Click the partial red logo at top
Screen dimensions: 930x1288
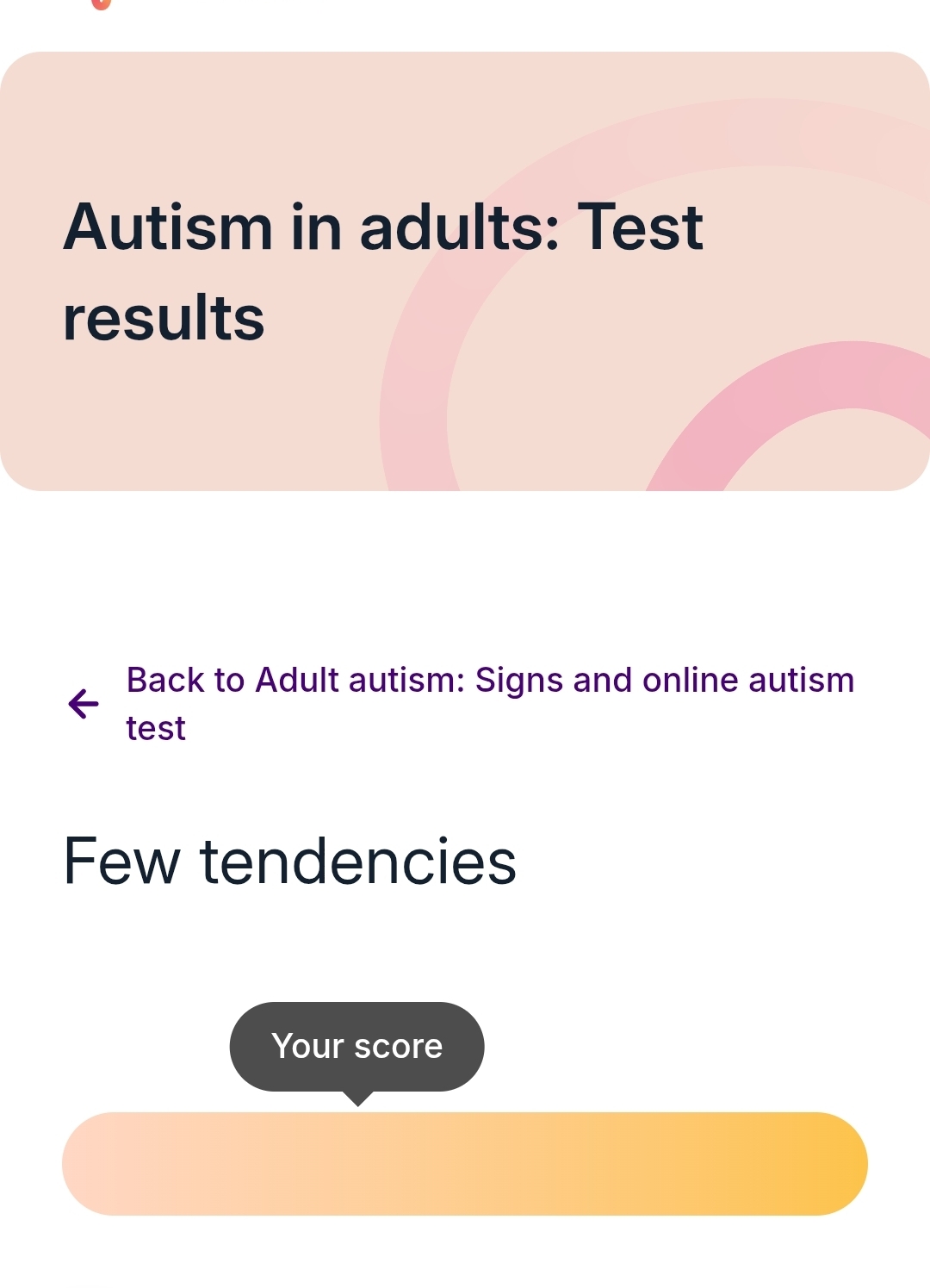tap(101, 3)
